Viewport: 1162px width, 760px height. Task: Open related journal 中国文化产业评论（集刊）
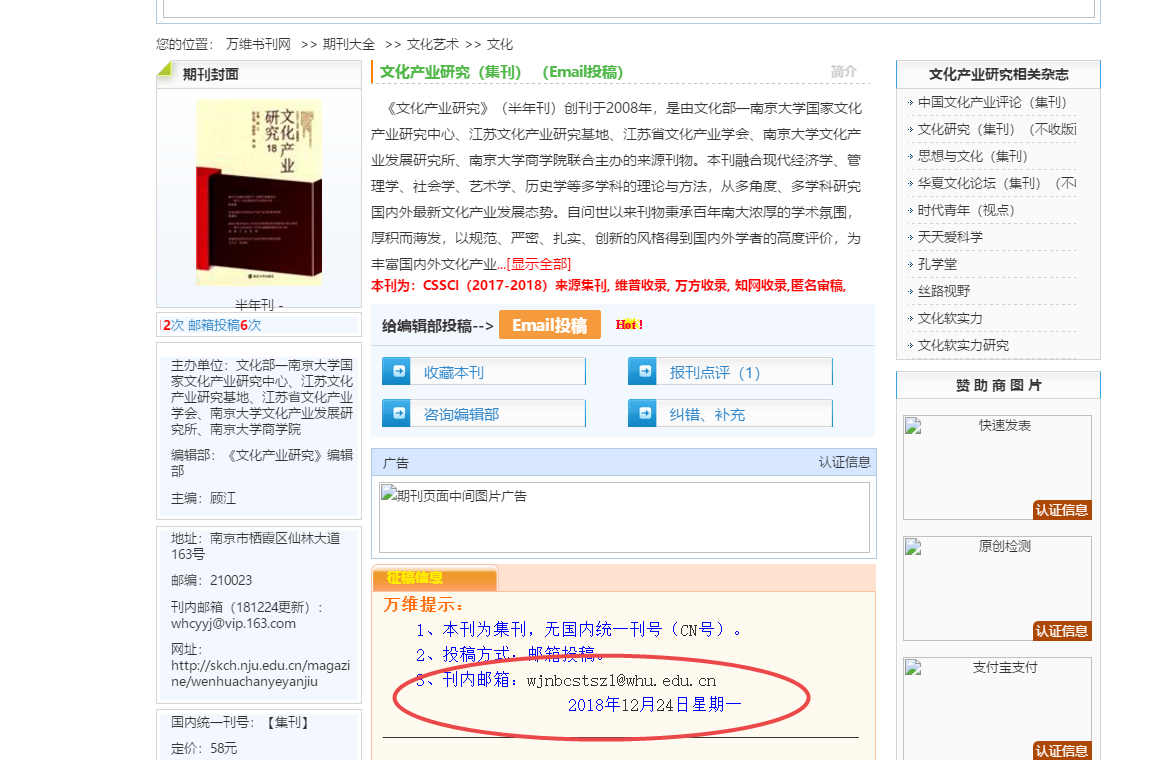[x=992, y=102]
